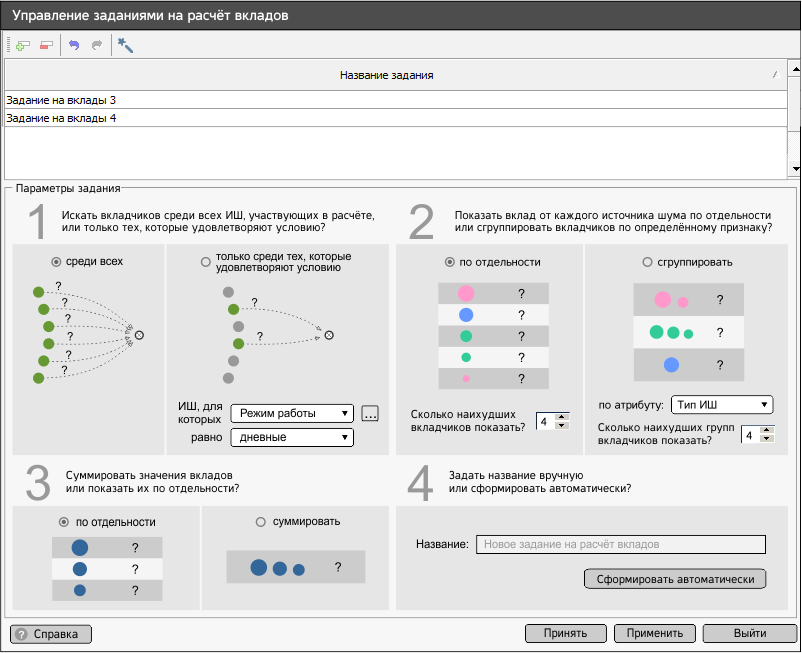Click the Название text input field
The image size is (802, 653).
pos(620,544)
